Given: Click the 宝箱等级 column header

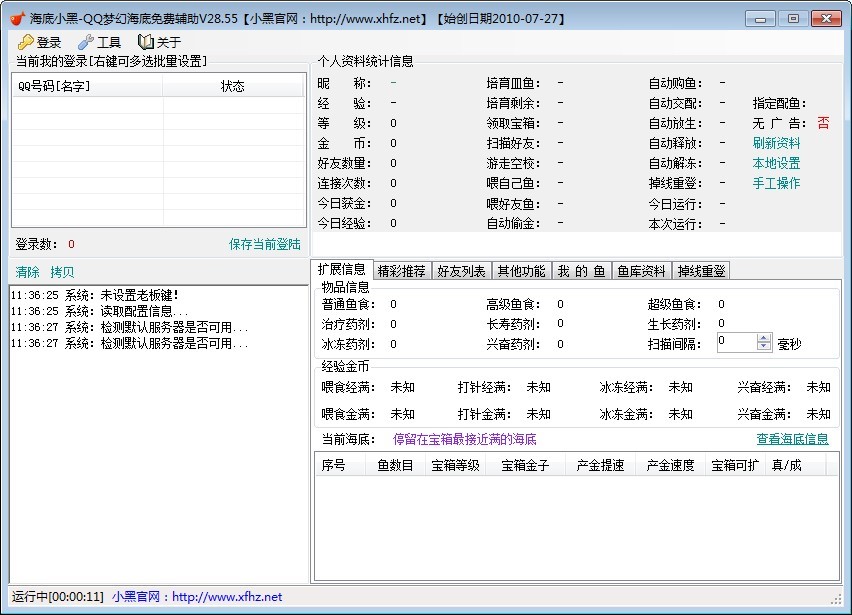Looking at the screenshot, I should [455, 465].
